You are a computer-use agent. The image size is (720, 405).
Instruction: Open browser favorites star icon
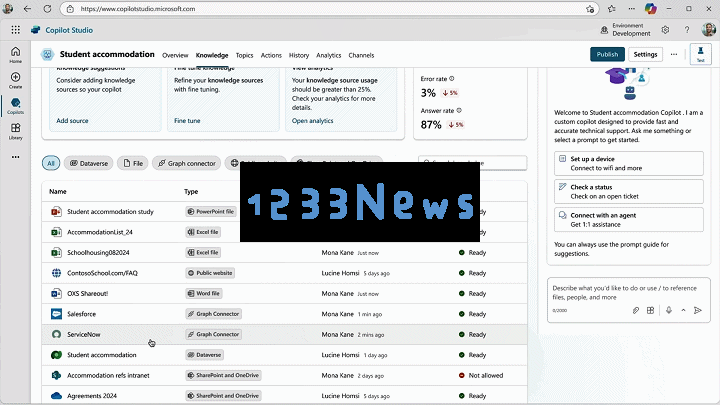coord(612,9)
